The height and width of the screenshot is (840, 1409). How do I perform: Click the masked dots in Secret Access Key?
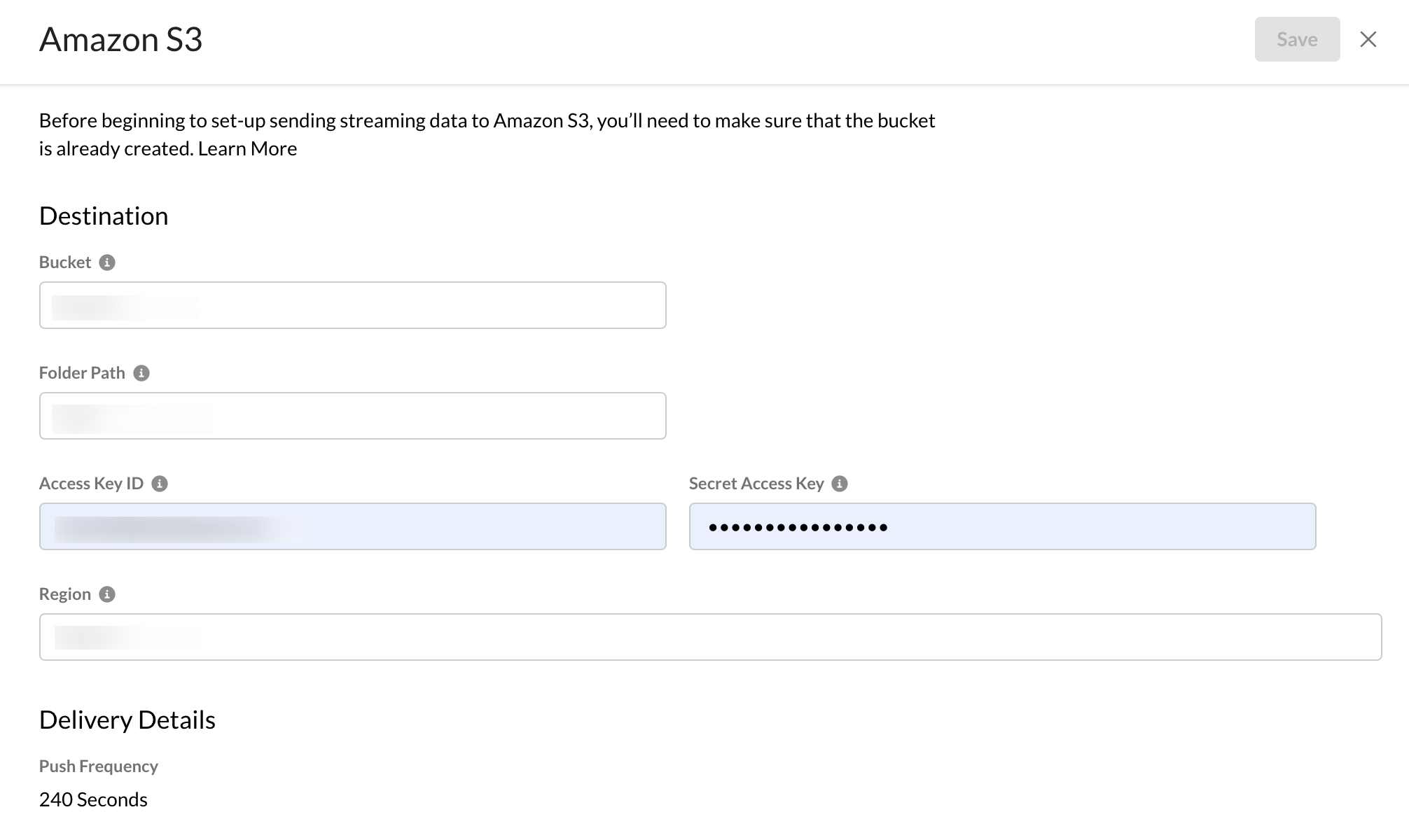coord(798,526)
